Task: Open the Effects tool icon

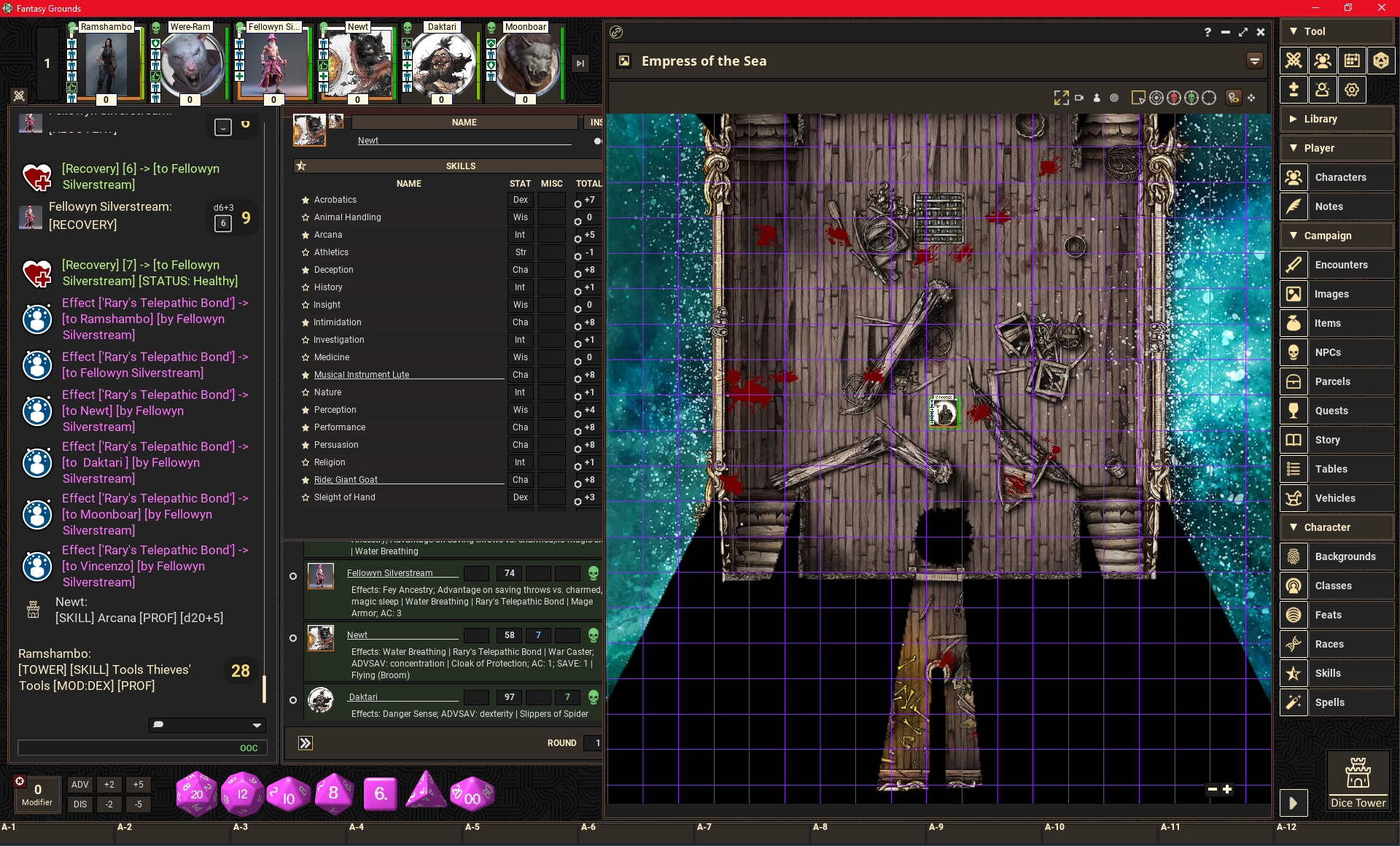Action: [1323, 90]
